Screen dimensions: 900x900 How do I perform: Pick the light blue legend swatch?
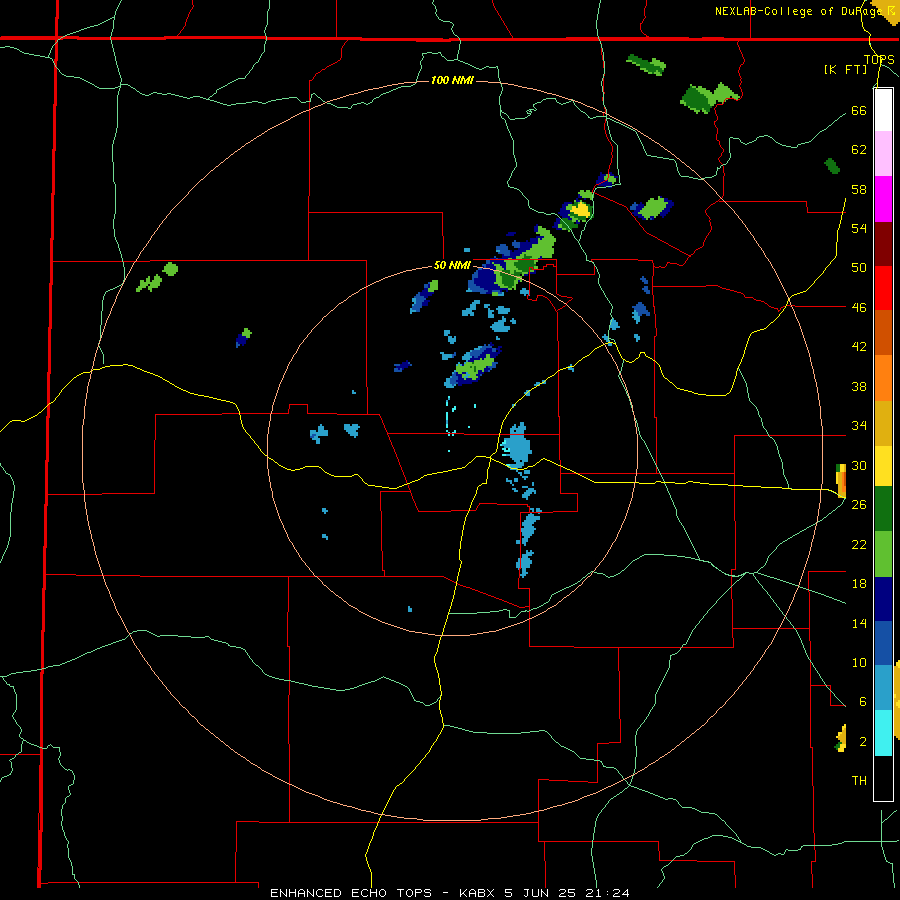point(883,688)
